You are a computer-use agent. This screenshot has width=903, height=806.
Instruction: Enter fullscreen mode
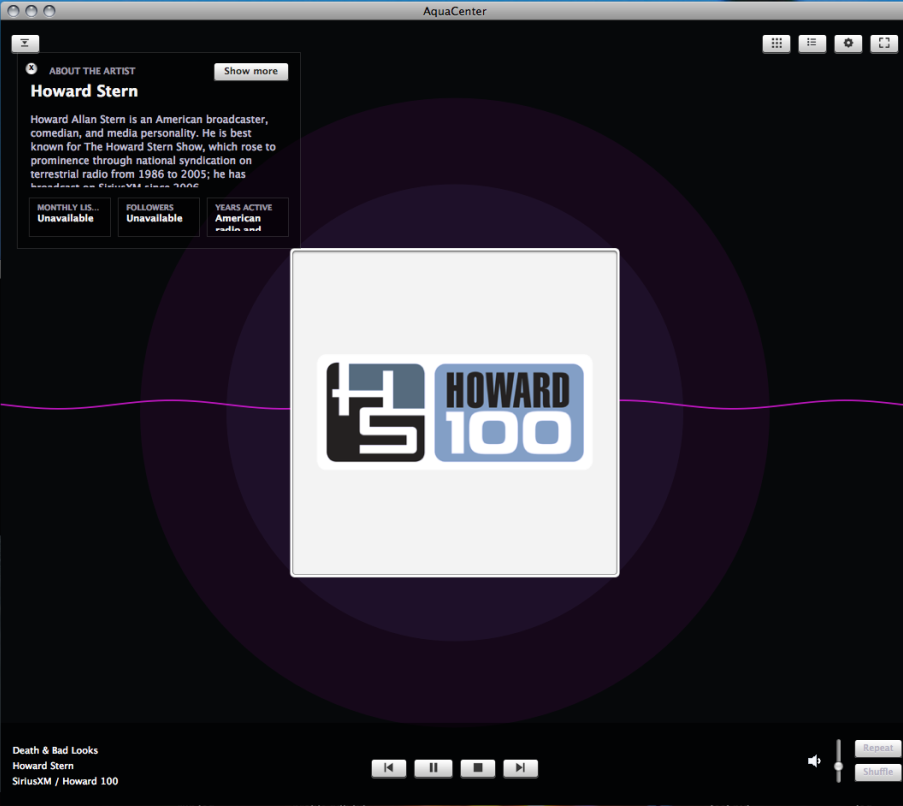[x=884, y=43]
